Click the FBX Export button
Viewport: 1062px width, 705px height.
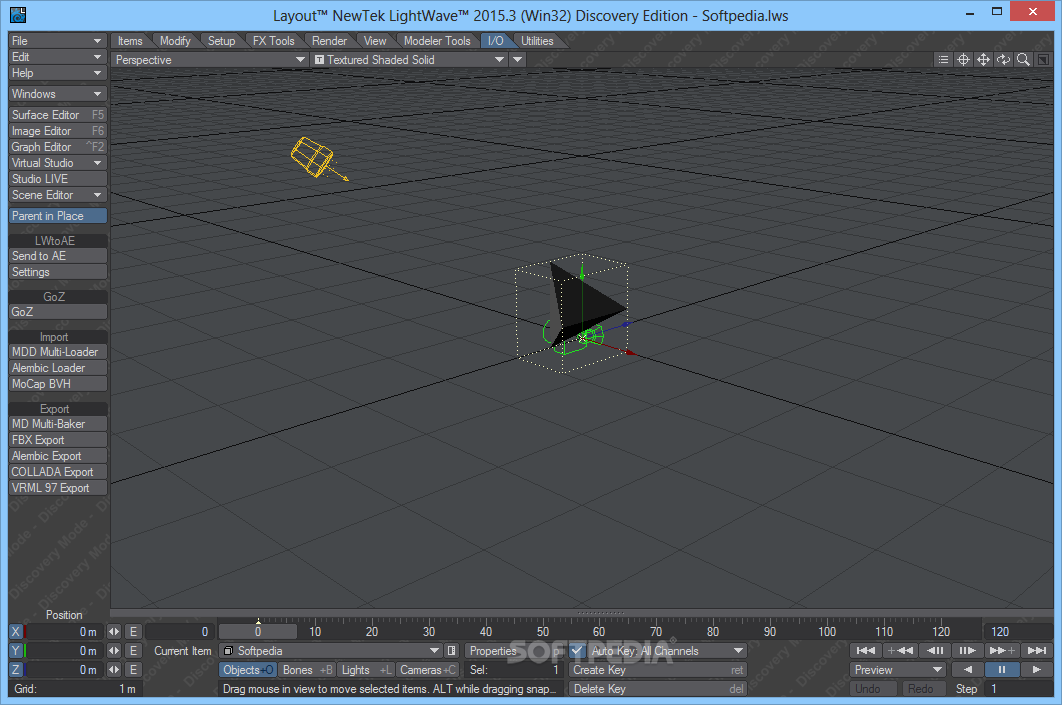(58, 440)
